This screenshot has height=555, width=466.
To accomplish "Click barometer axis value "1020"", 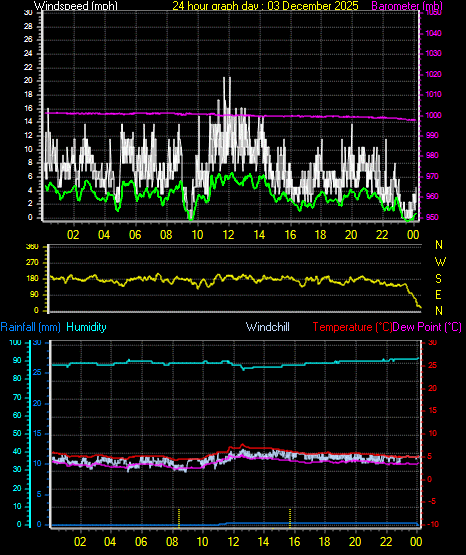I will [x=433, y=74].
